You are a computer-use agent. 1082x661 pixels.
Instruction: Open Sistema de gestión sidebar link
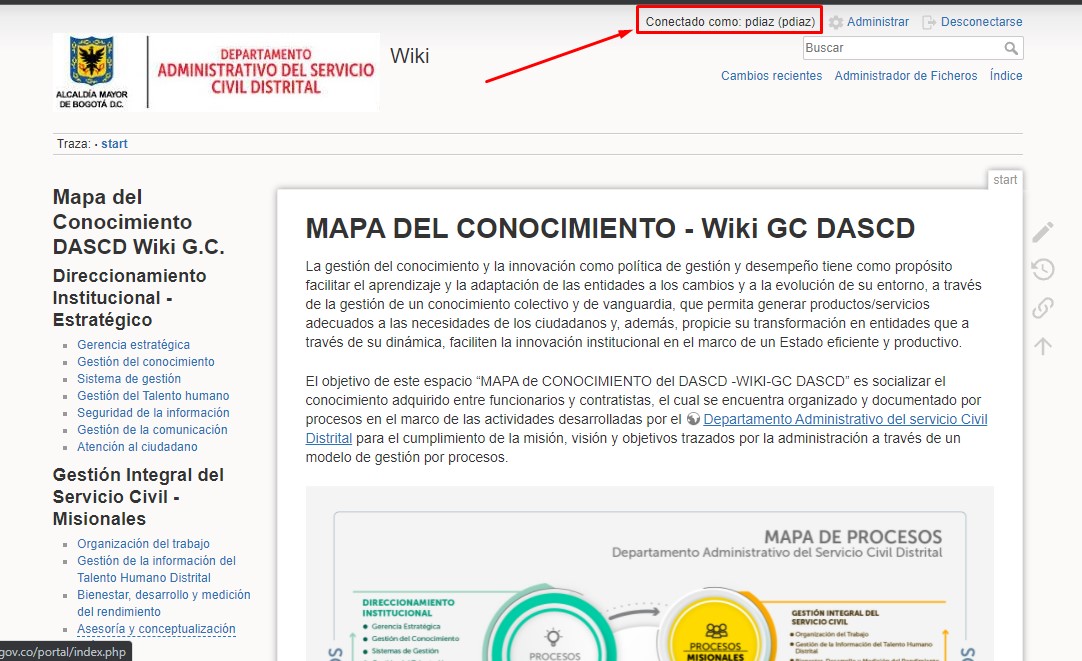click(129, 379)
